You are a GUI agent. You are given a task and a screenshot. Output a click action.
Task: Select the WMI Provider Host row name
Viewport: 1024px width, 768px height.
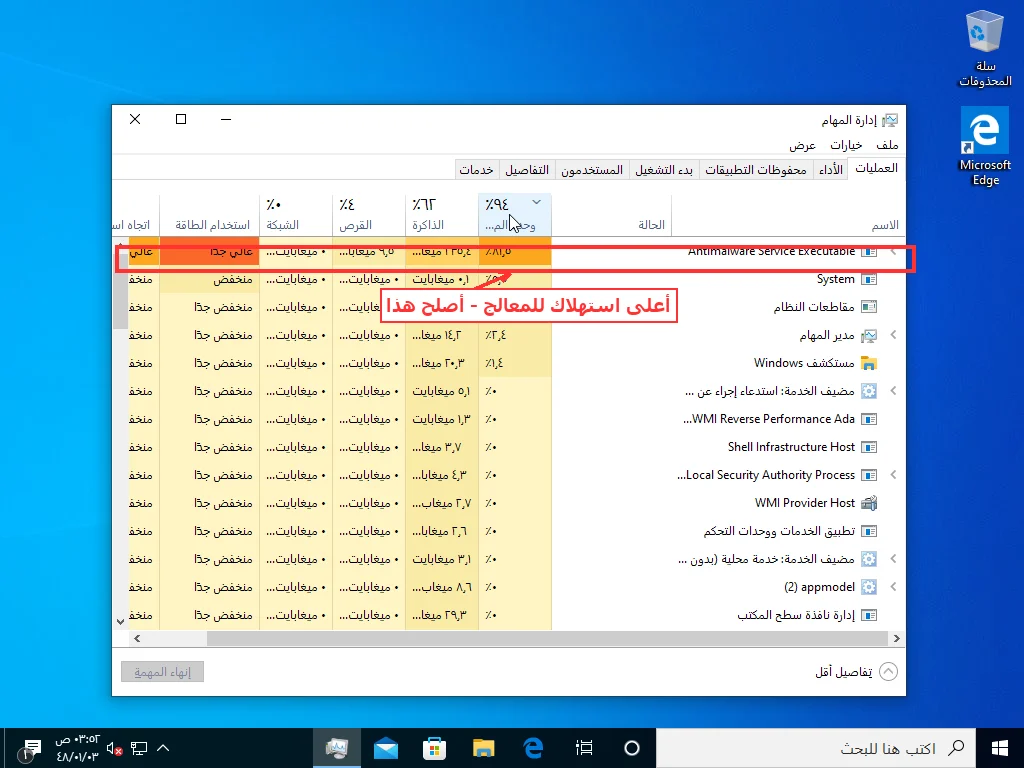(805, 504)
